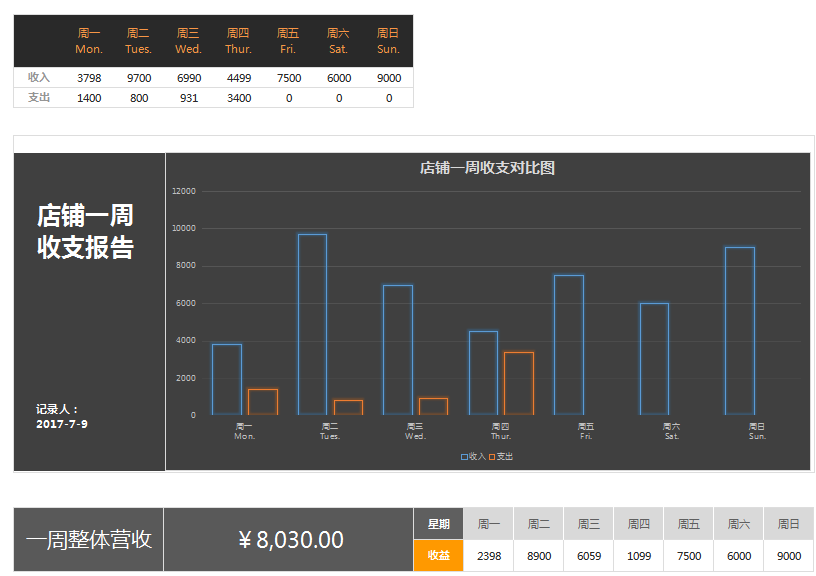Click the total revenue amount ¥8,030.00
Image resolution: width=816 pixels, height=576 pixels.
tap(291, 540)
